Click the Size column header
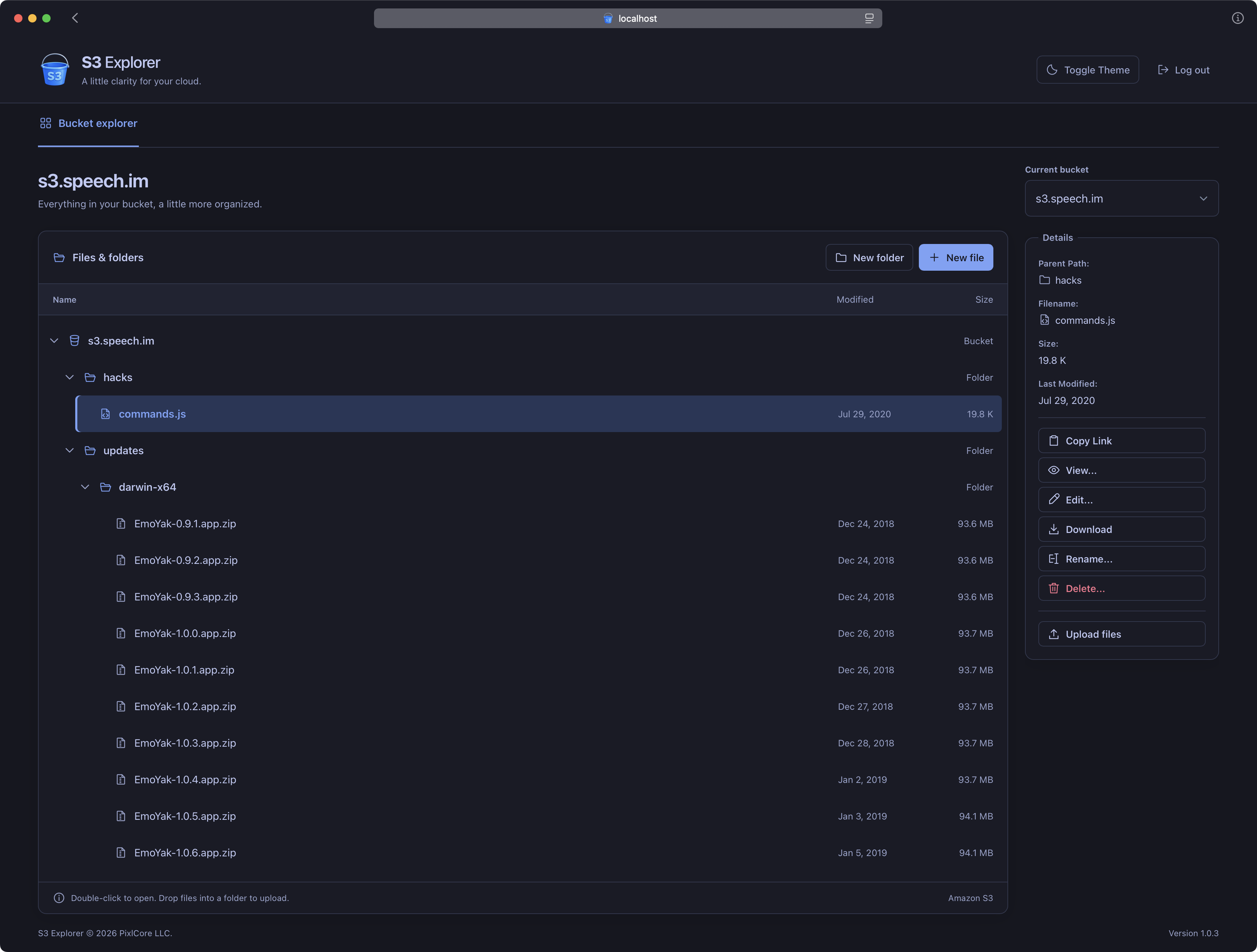1257x952 pixels. [984, 300]
